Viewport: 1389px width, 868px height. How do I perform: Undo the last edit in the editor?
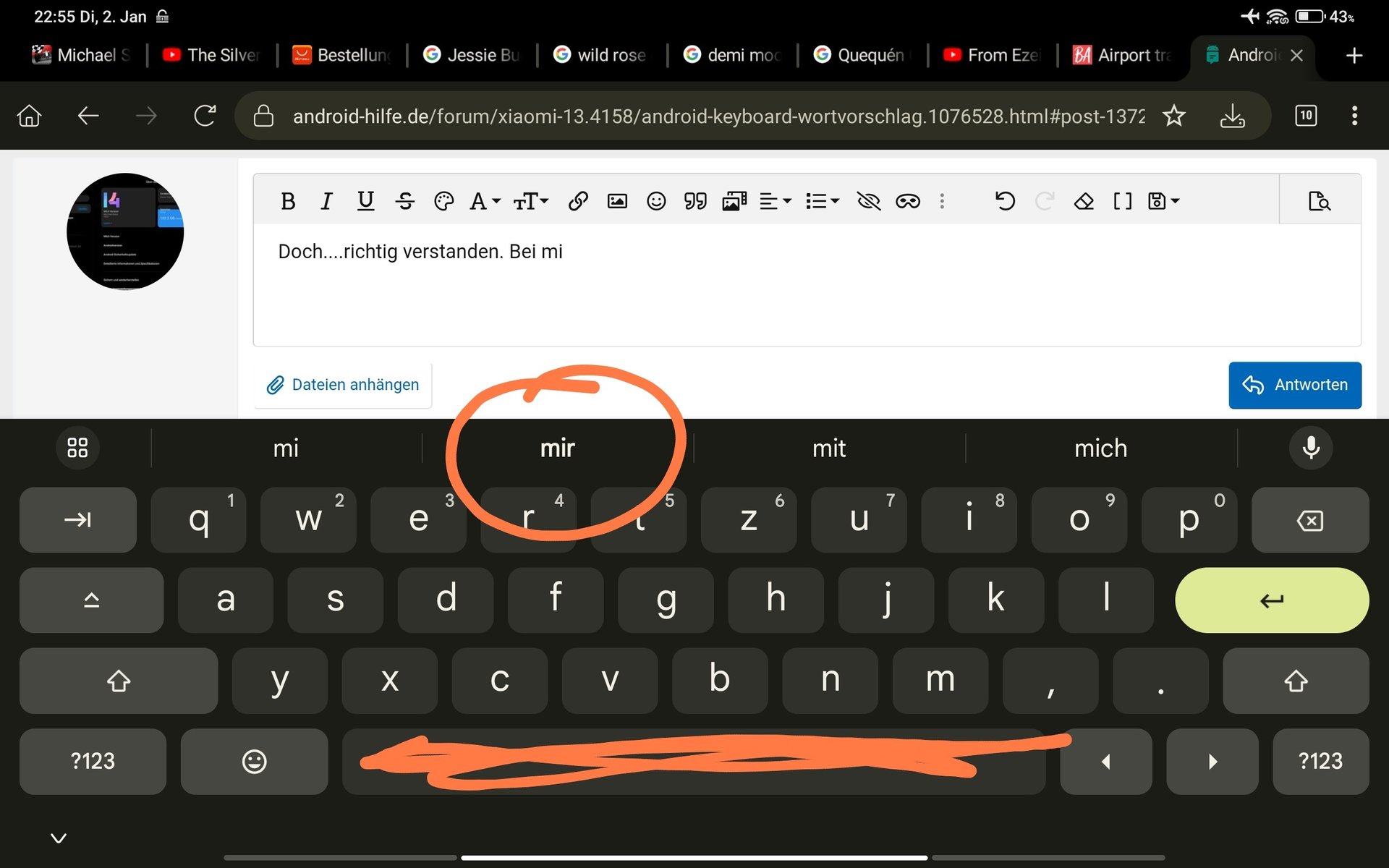coord(1005,201)
